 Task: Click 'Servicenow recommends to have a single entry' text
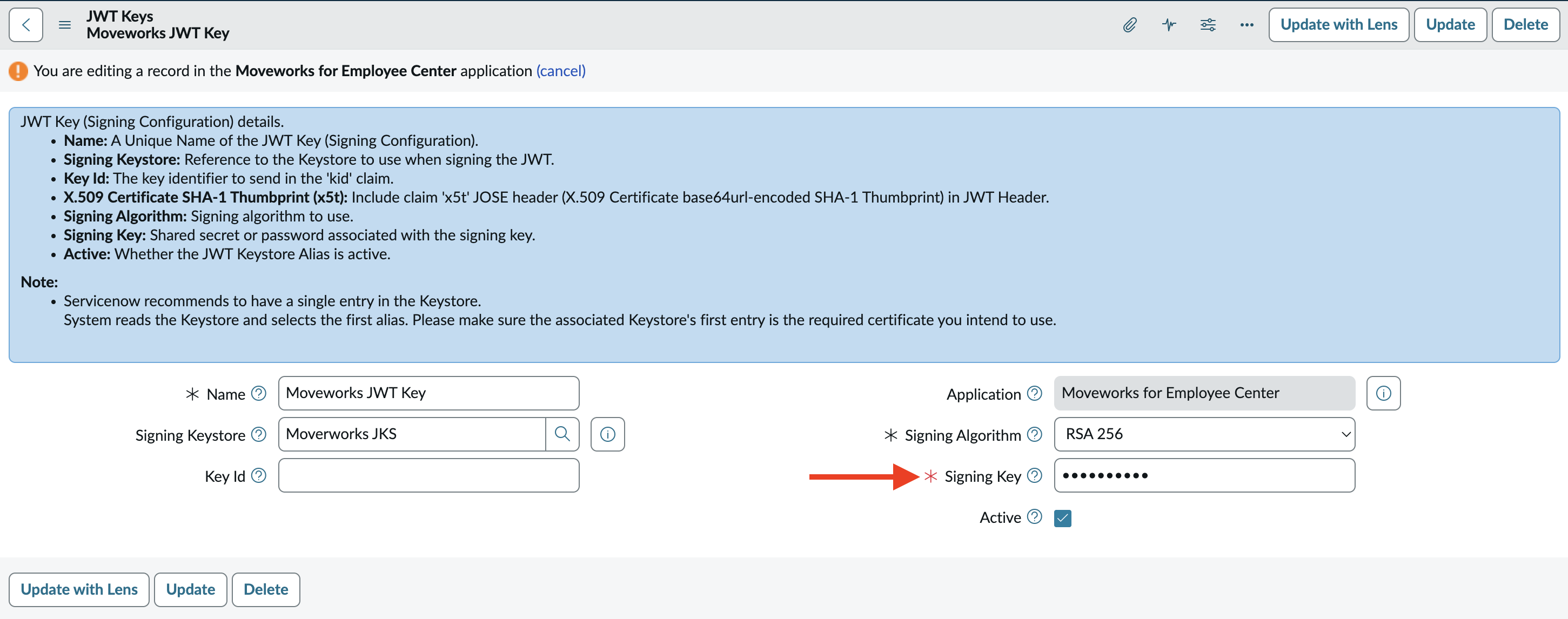[273, 301]
